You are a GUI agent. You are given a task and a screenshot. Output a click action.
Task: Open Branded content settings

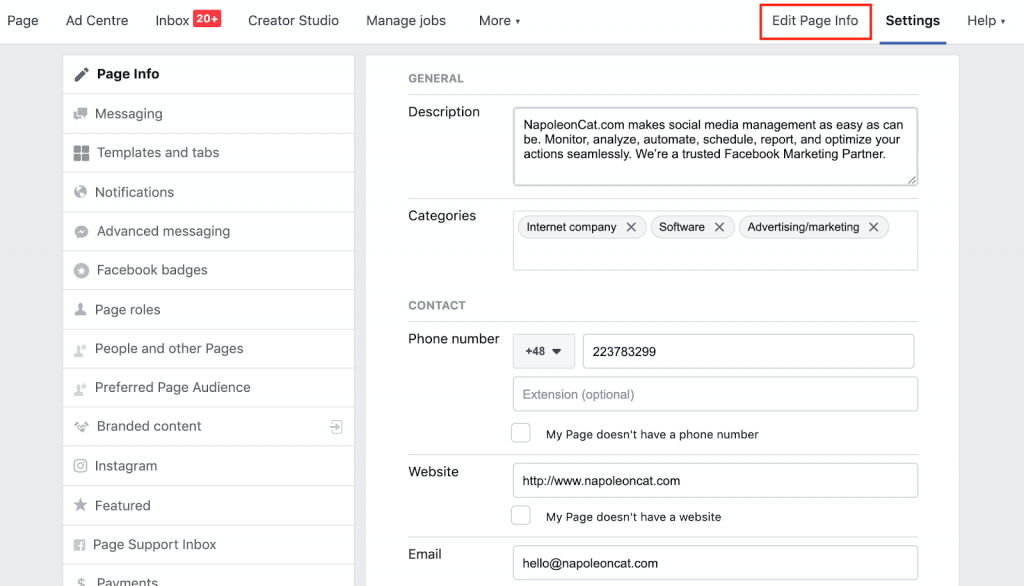208,427
